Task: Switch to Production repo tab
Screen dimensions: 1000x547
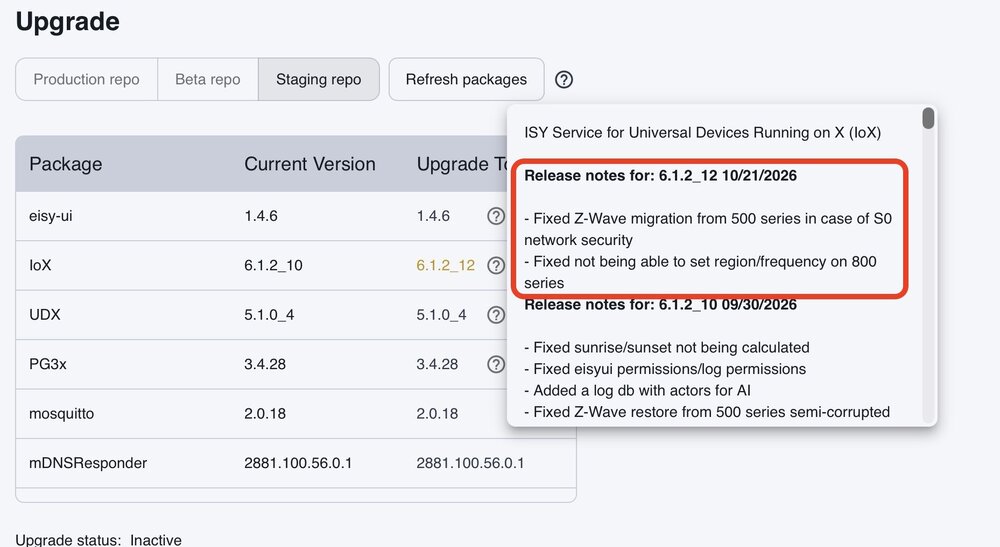Action: tap(87, 80)
